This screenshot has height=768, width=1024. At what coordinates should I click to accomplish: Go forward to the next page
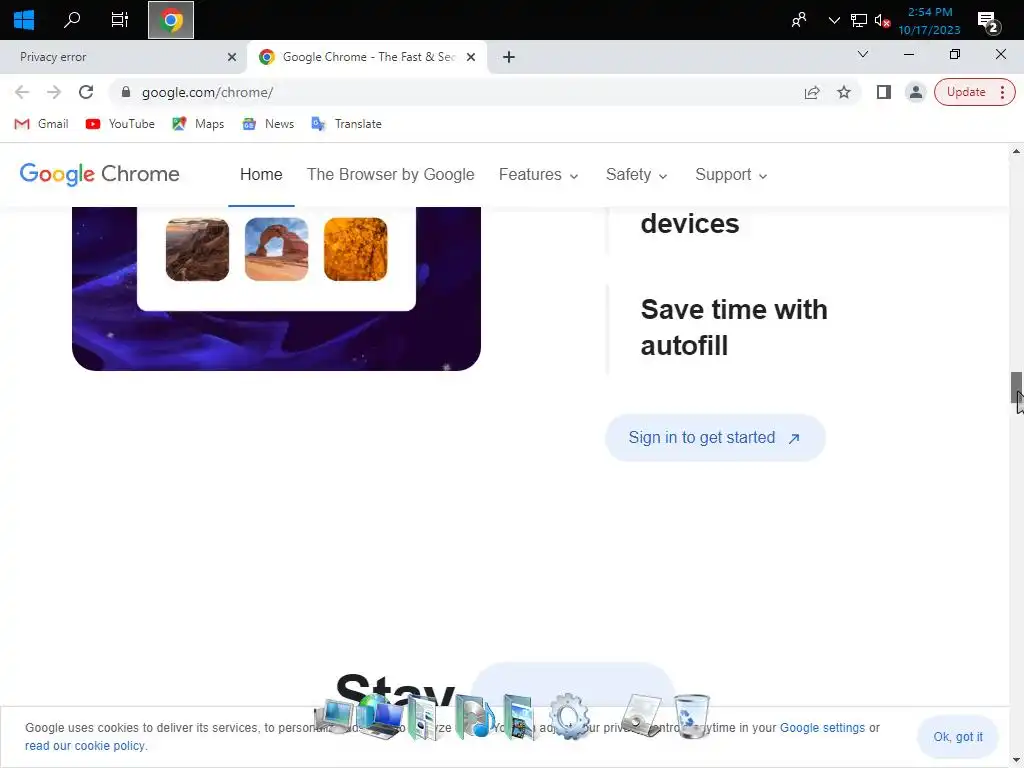tap(54, 92)
